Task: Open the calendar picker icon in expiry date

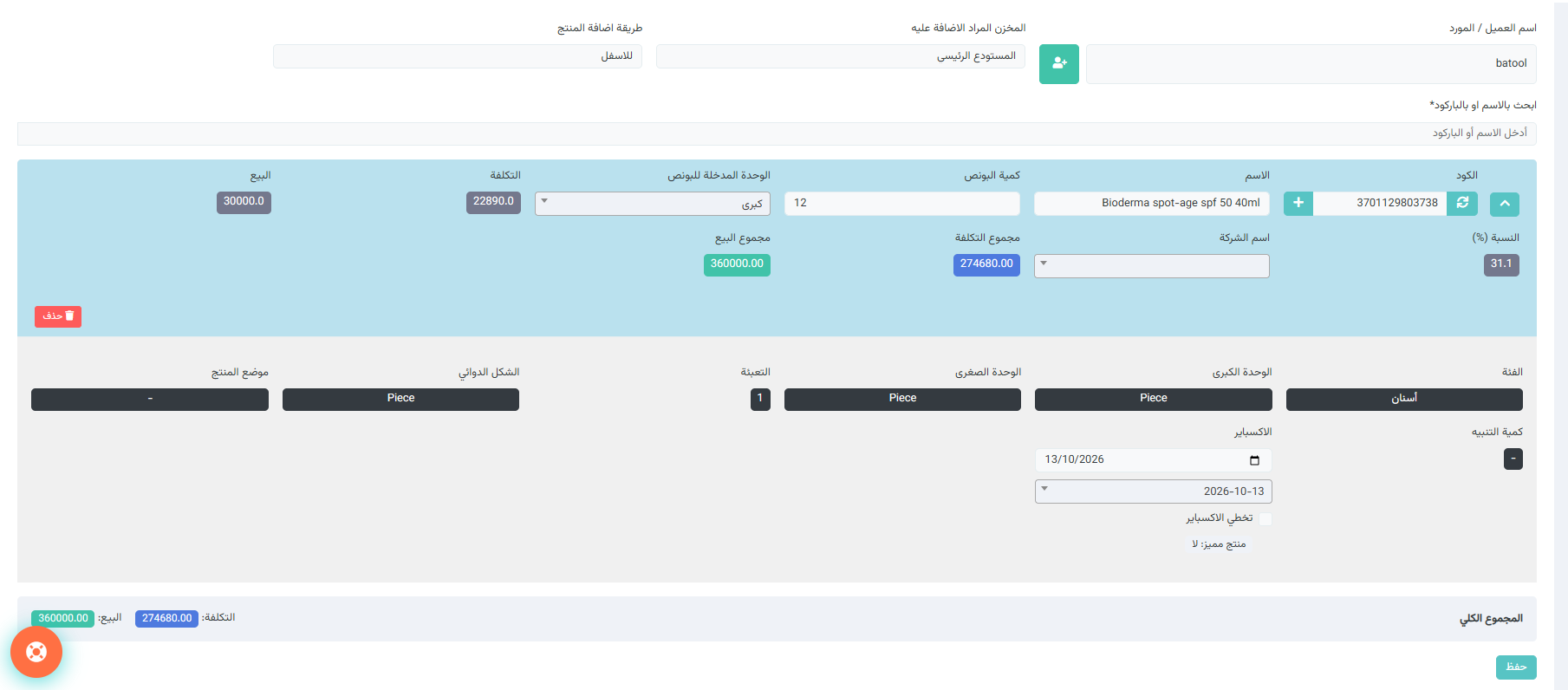Action: 1254,460
